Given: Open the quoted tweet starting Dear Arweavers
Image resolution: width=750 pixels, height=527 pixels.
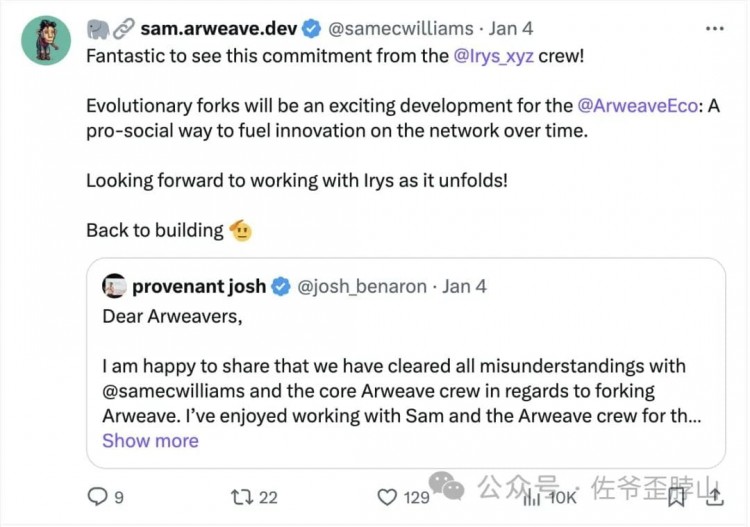Looking at the screenshot, I should [x=406, y=363].
